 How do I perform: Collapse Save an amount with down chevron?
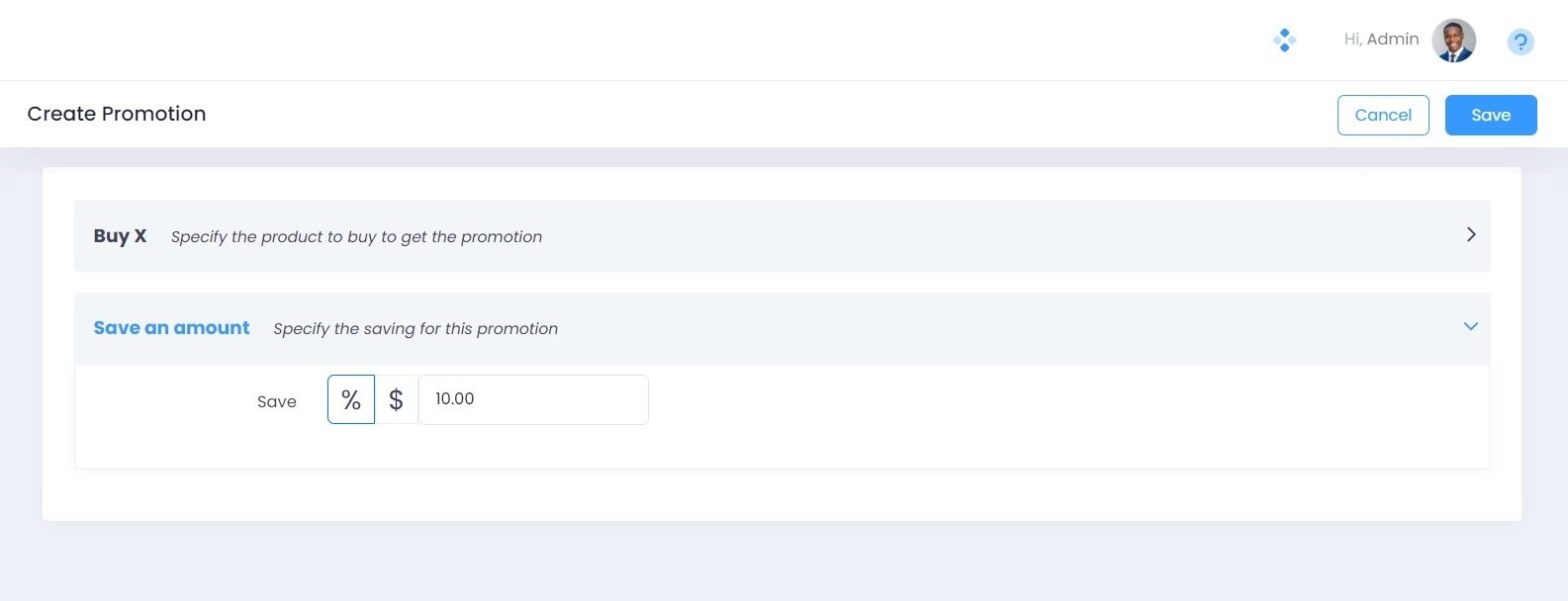1471,326
